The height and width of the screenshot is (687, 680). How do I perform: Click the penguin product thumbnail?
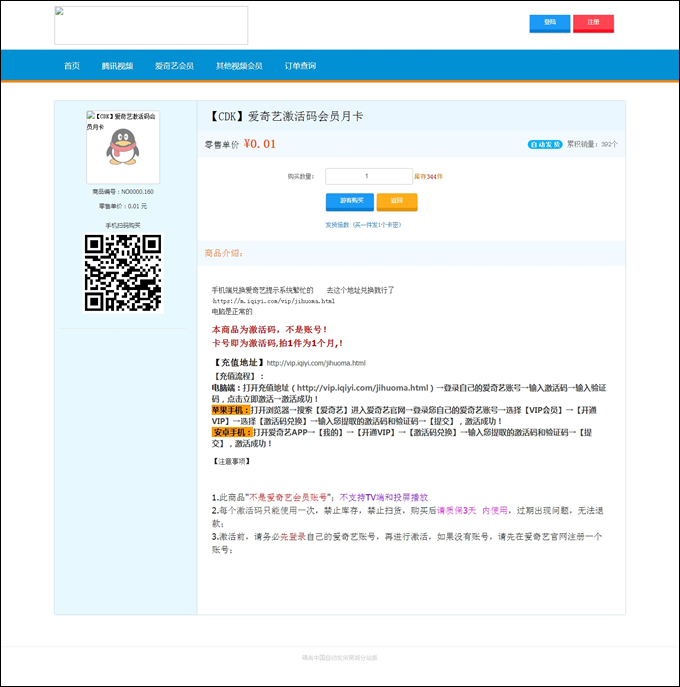point(123,147)
